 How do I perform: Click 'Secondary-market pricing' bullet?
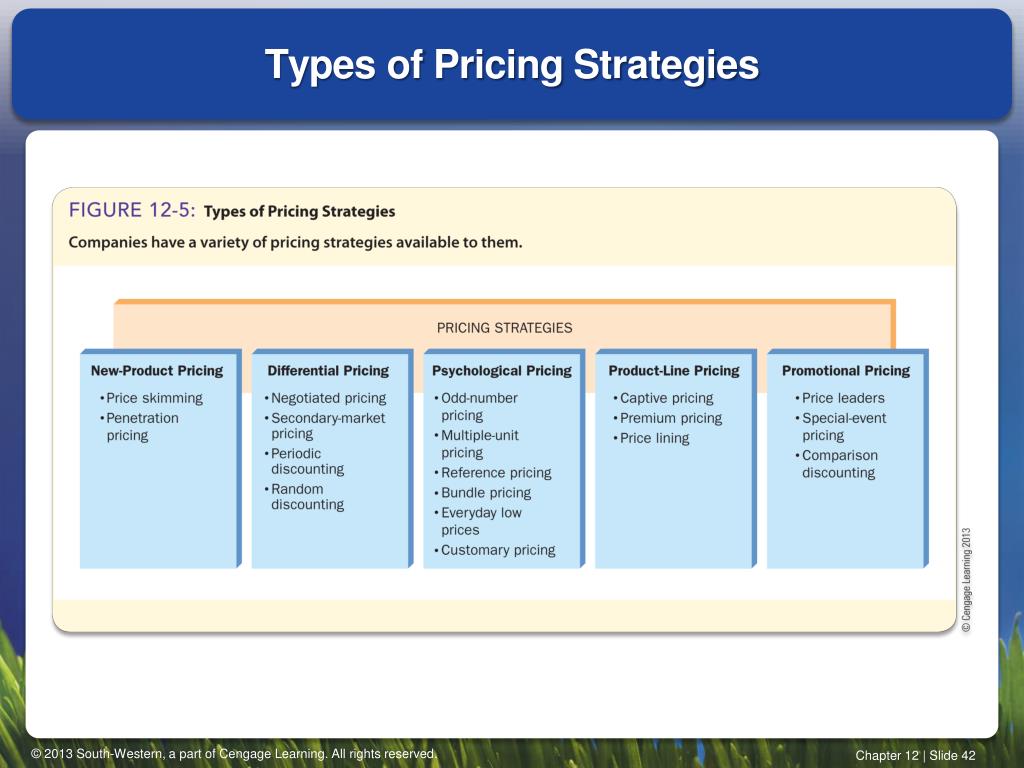[x=325, y=426]
